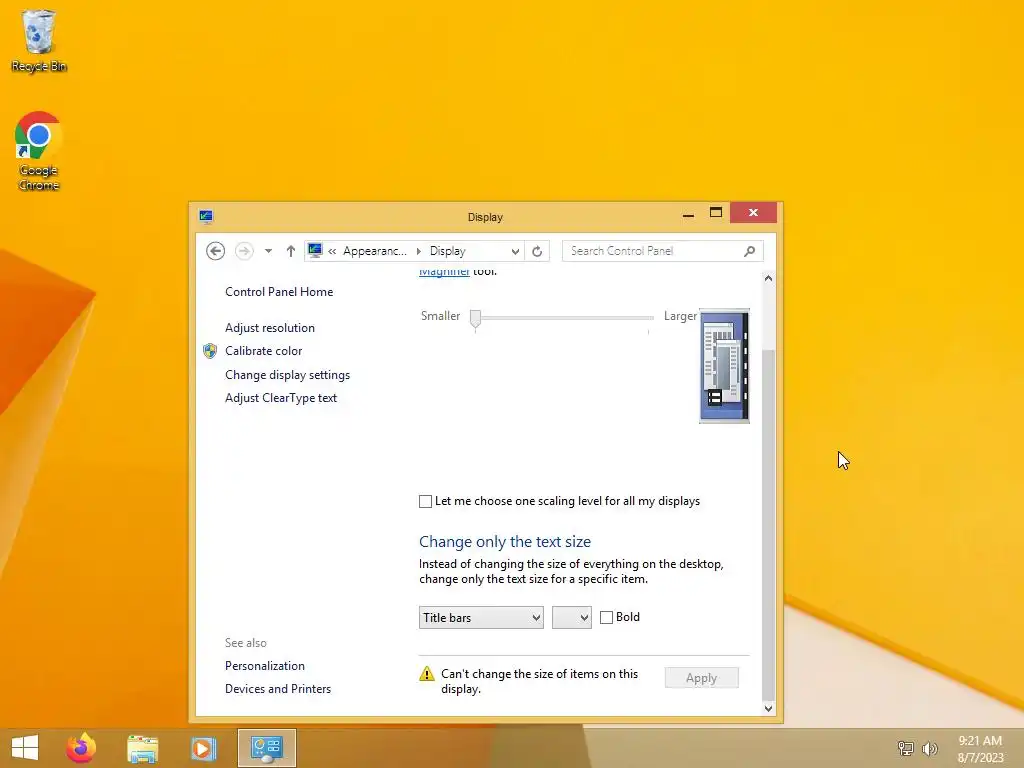
Task: Click the 'See also' label
Action: (246, 643)
